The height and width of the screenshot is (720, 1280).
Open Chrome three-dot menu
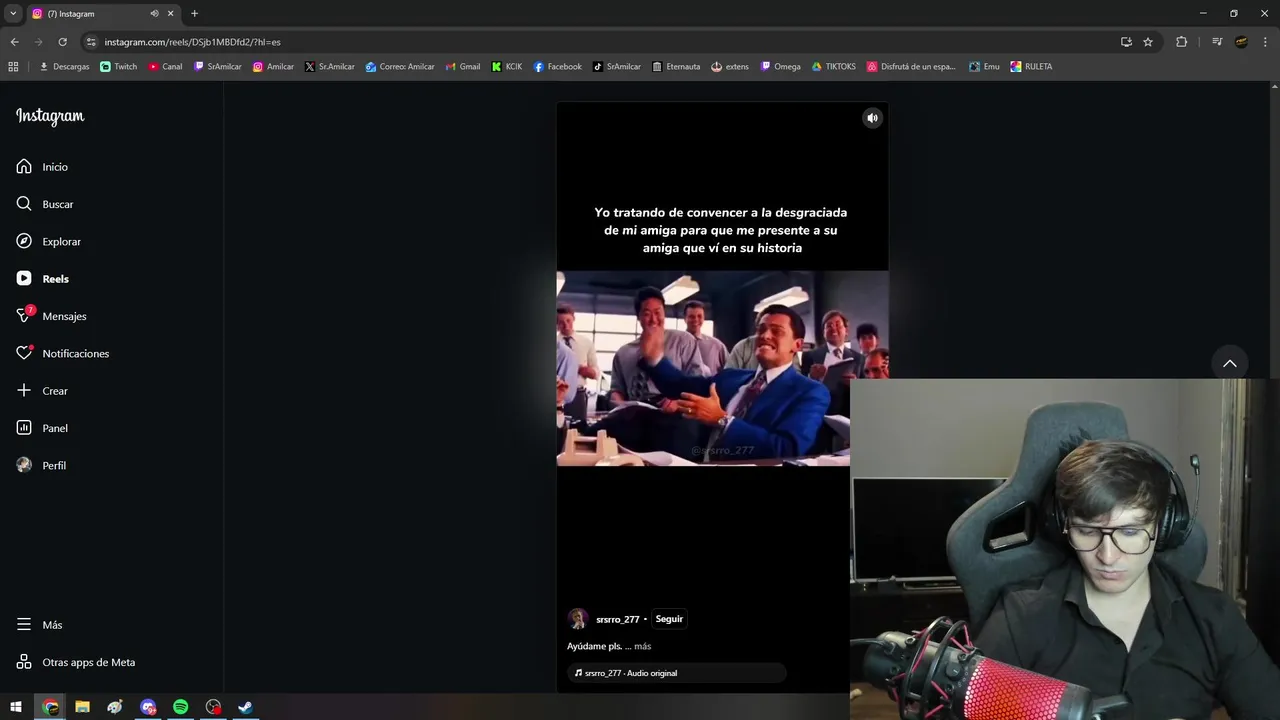point(1264,42)
